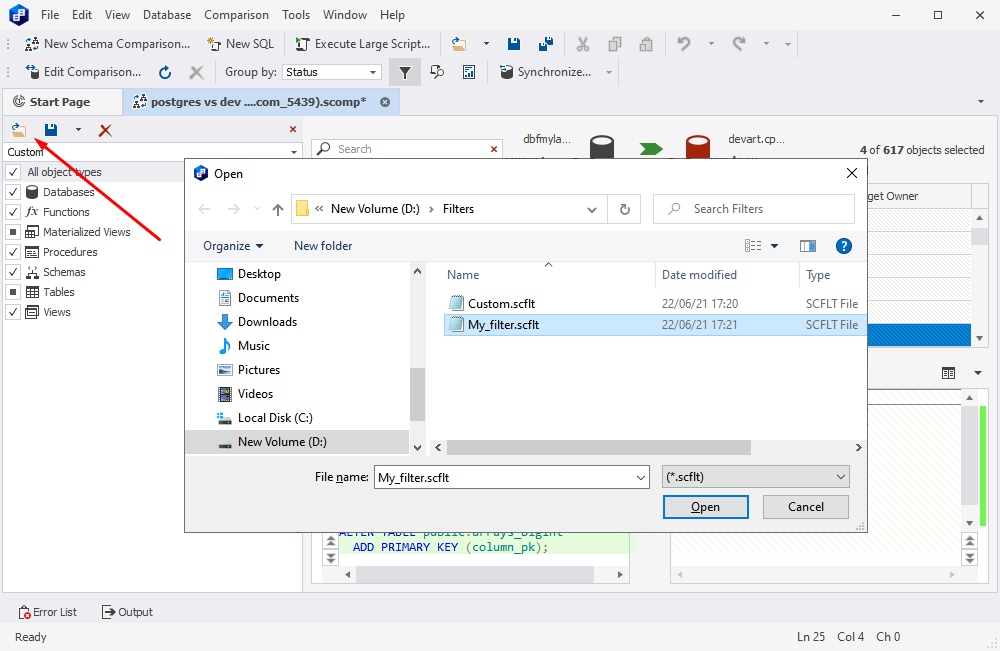Open the (*.scflt) file type dropdown
Screen dimensions: 1000x651
click(x=756, y=477)
